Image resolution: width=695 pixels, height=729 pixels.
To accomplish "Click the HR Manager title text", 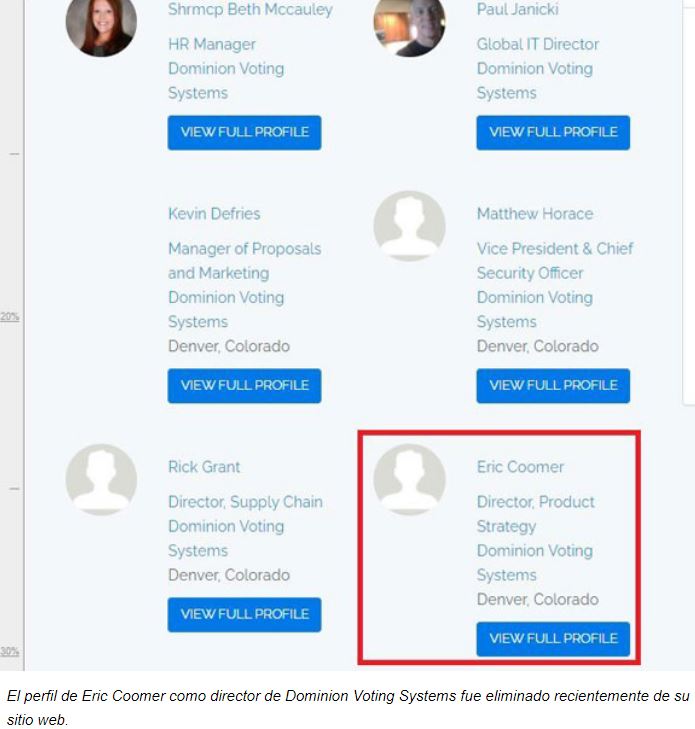I will coord(212,44).
